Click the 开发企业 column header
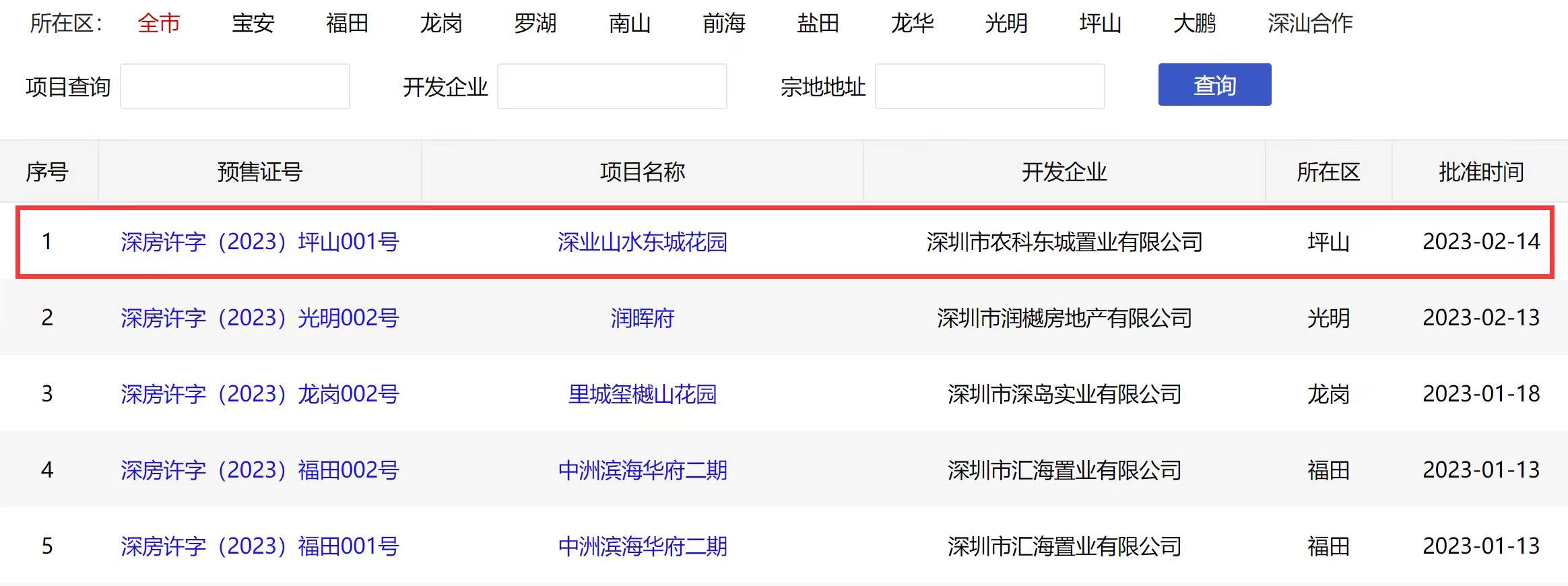 point(1065,172)
